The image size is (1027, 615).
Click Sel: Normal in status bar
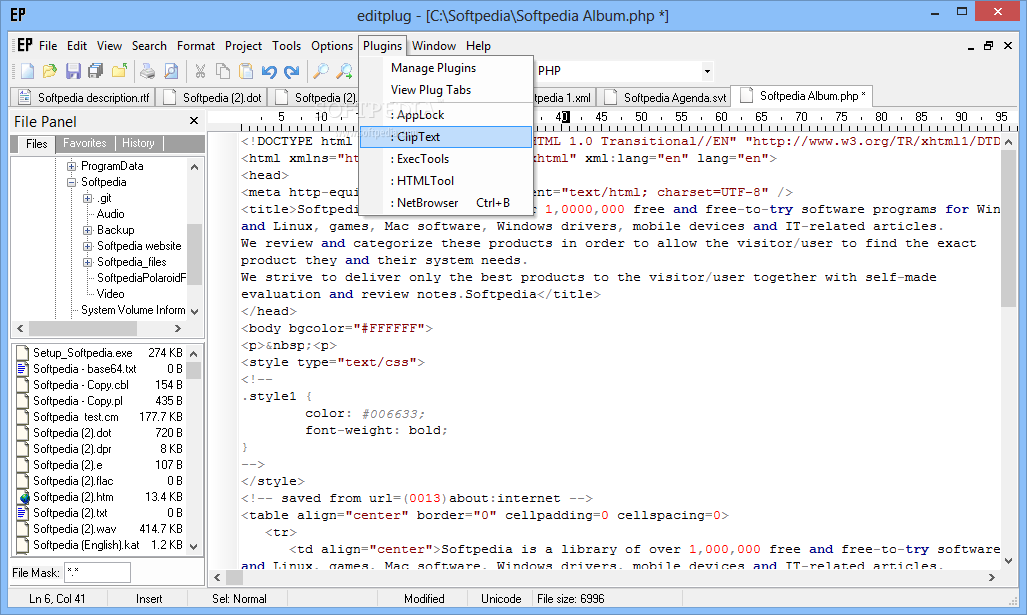click(239, 599)
